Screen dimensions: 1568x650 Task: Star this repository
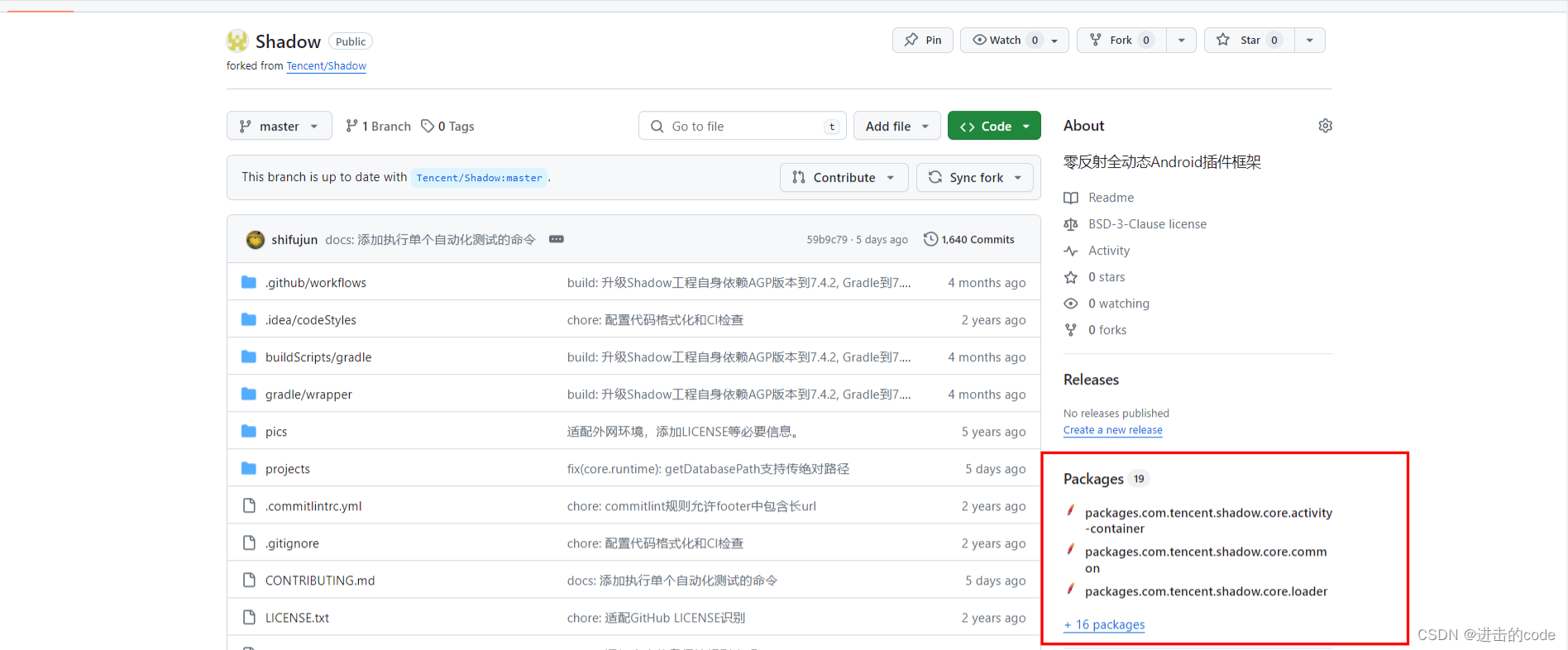click(1250, 40)
